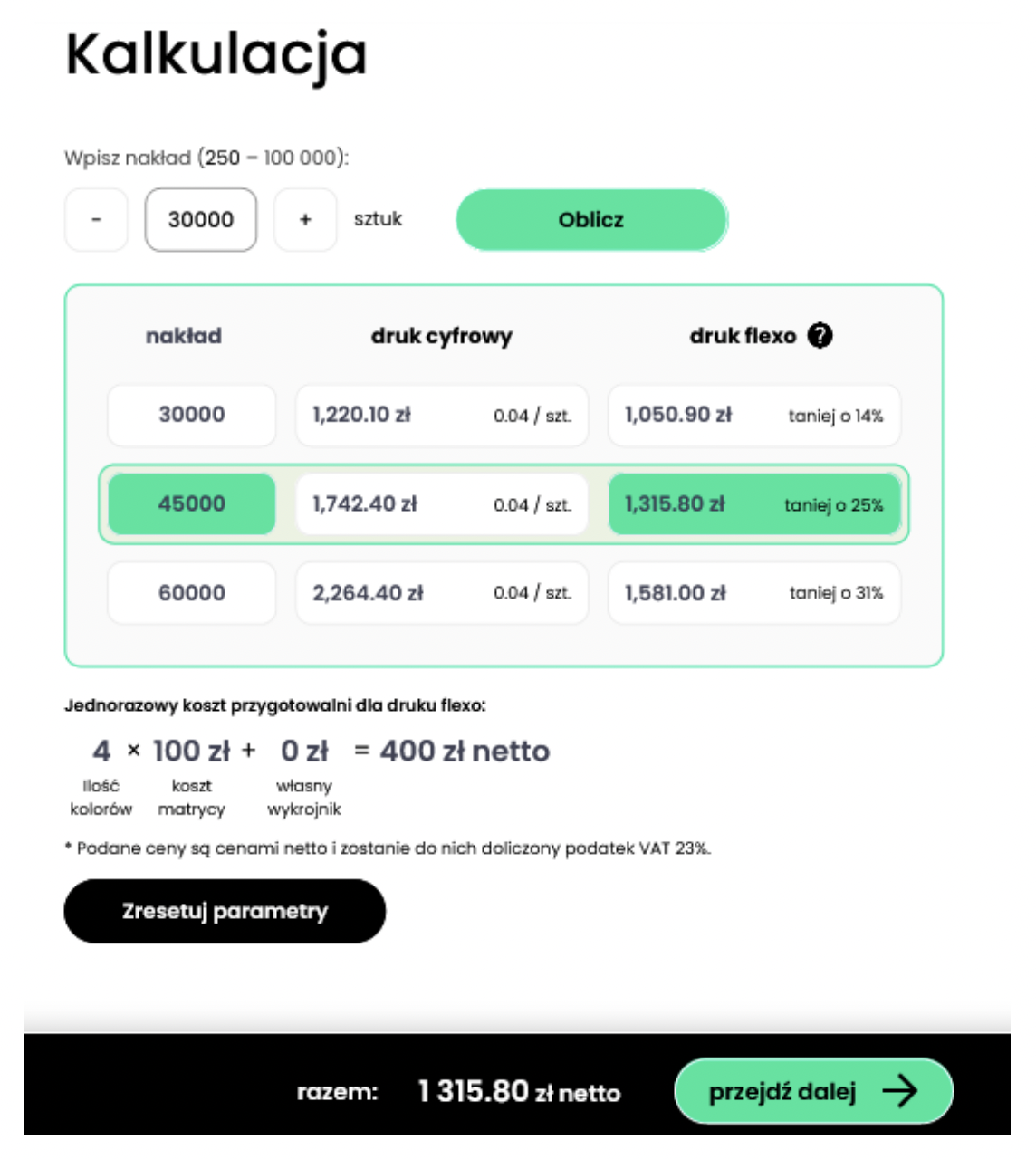Screen dimensions: 1036x1159
Task: Click the razem total amount 1 315.80 zł
Action: 519,1092
